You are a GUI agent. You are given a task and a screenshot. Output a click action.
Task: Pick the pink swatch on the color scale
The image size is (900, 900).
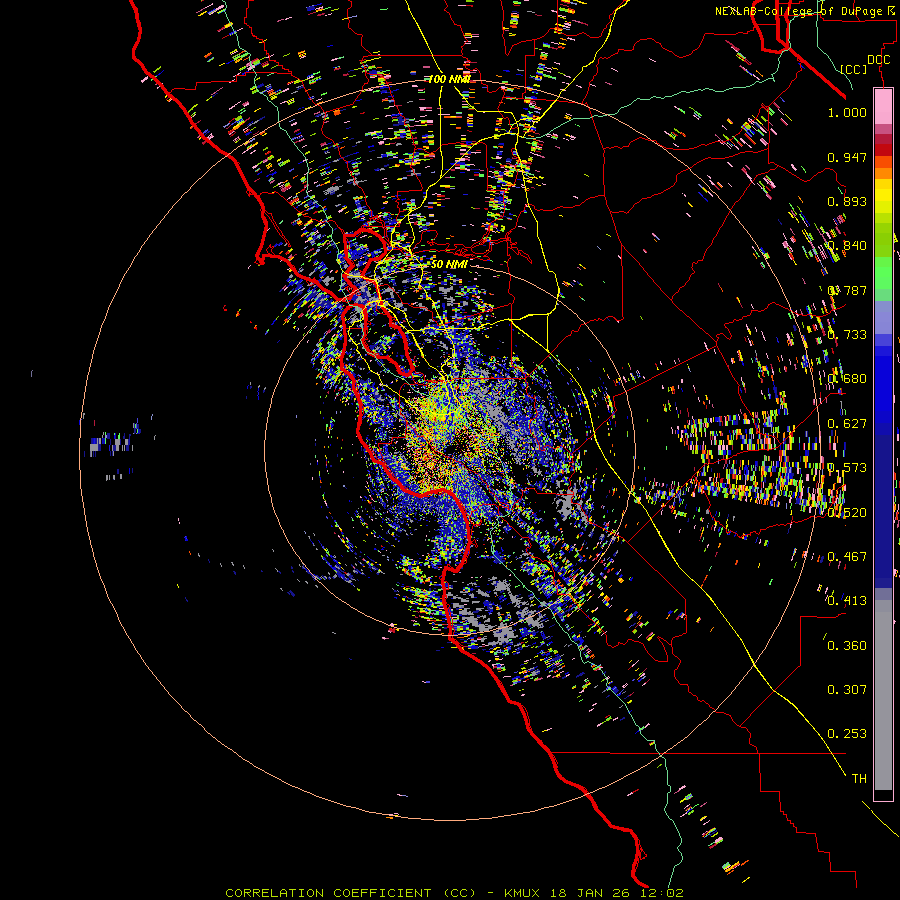point(883,106)
